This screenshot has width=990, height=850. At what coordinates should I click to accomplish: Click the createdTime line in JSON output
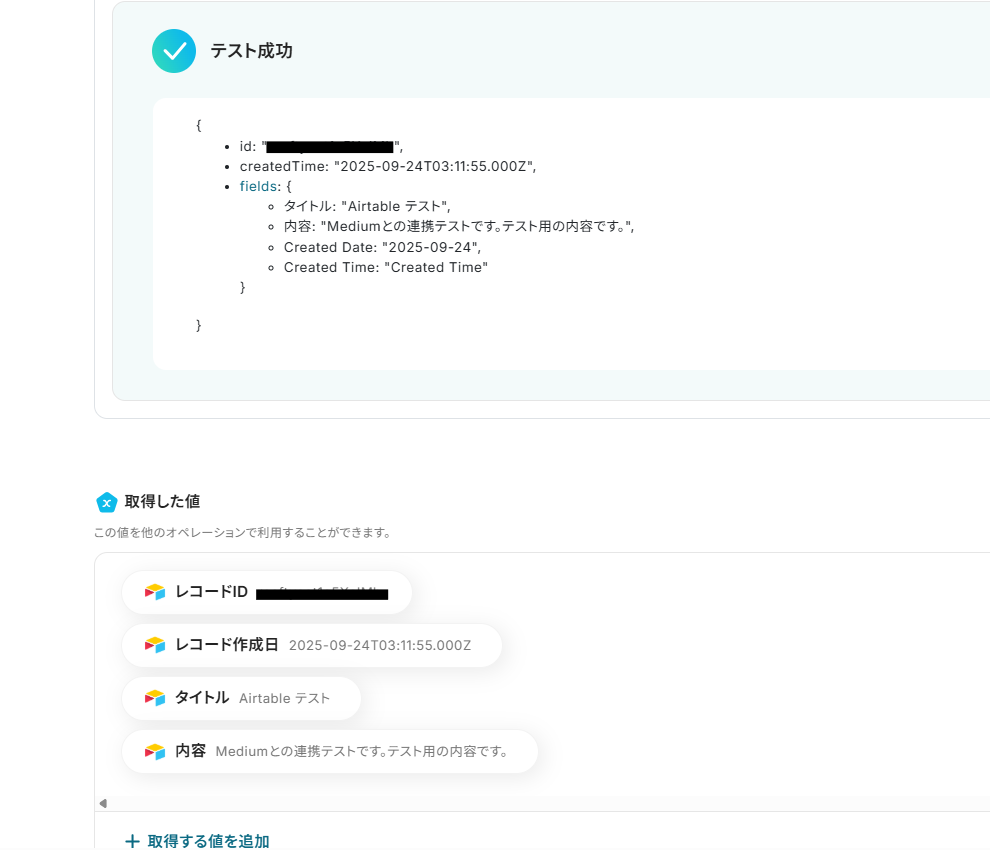[388, 166]
